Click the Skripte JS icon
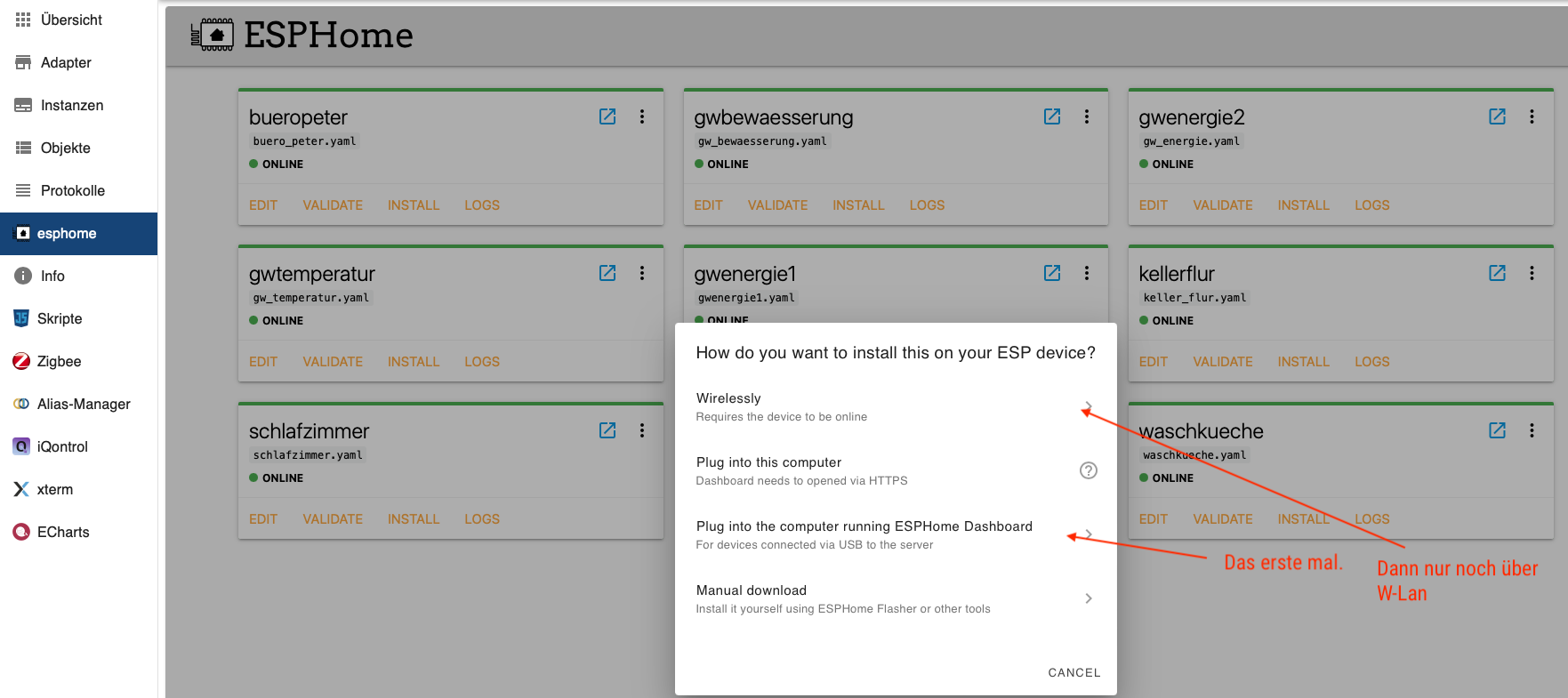This screenshot has height=698, width=1568. point(21,318)
